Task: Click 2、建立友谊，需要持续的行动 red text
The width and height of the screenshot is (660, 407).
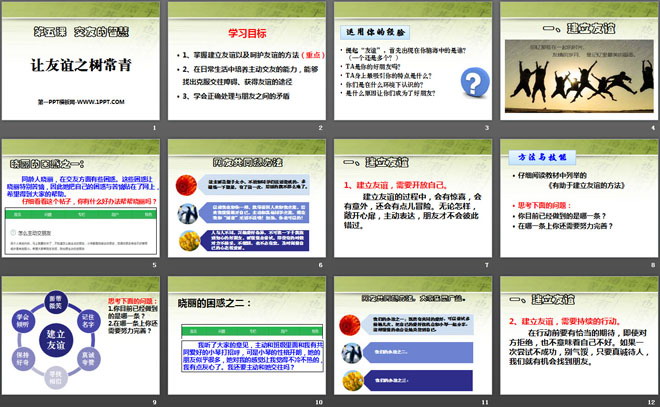Action: (x=565, y=321)
